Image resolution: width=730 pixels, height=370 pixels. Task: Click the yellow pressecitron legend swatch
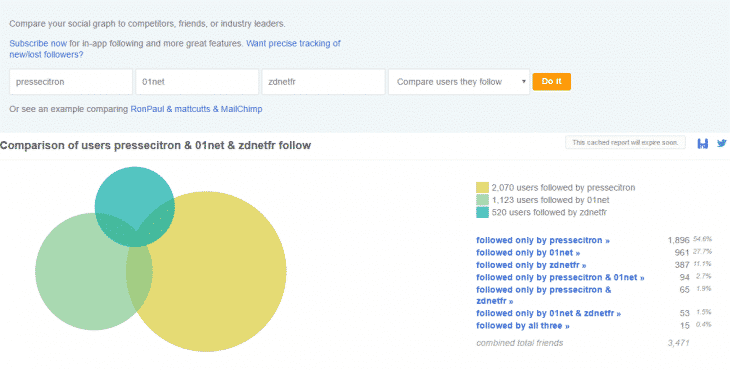(482, 188)
